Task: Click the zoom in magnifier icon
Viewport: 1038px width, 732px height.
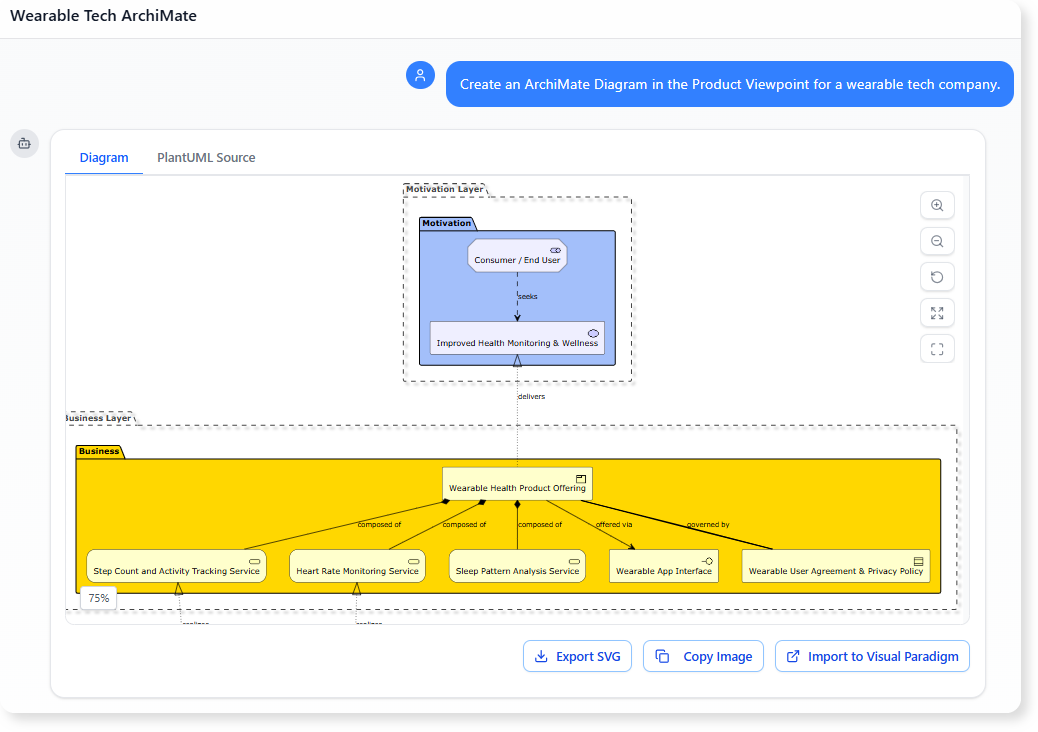Action: (x=937, y=205)
